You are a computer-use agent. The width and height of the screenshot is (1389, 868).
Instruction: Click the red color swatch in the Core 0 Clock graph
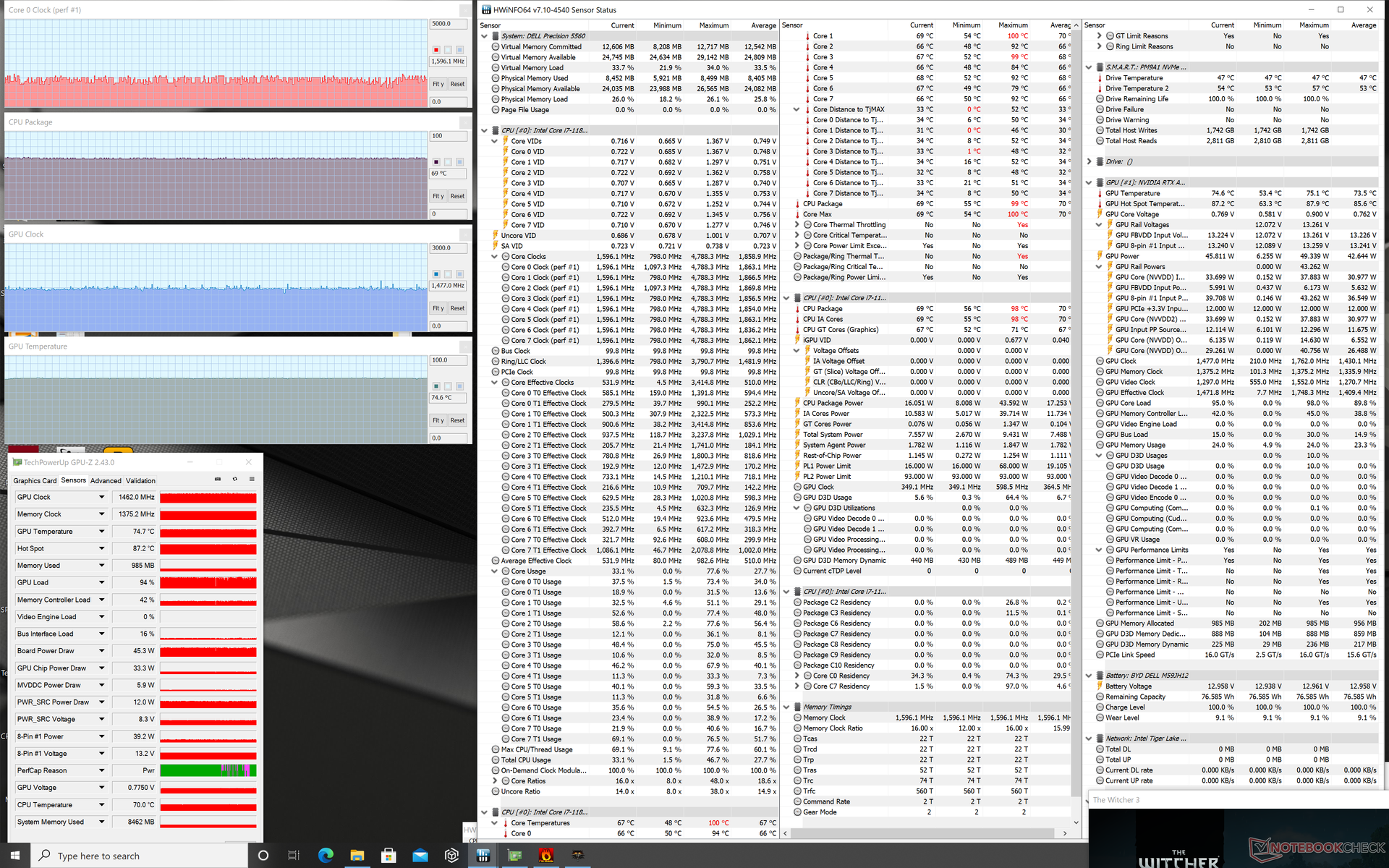pos(436,50)
